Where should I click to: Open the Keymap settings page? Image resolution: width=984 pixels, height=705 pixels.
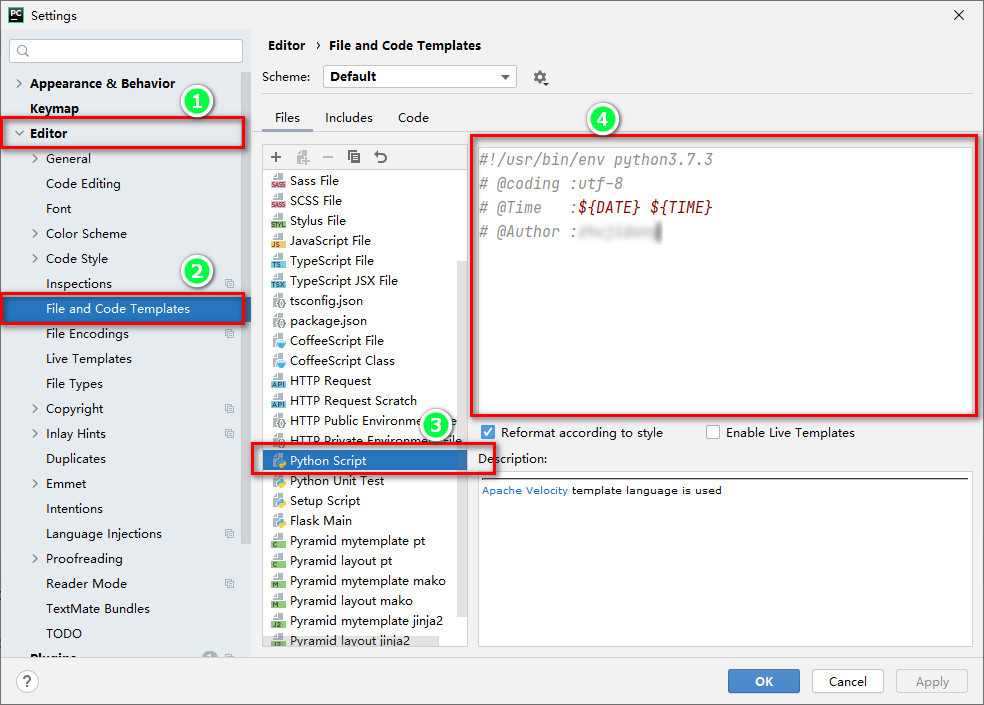click(55, 109)
